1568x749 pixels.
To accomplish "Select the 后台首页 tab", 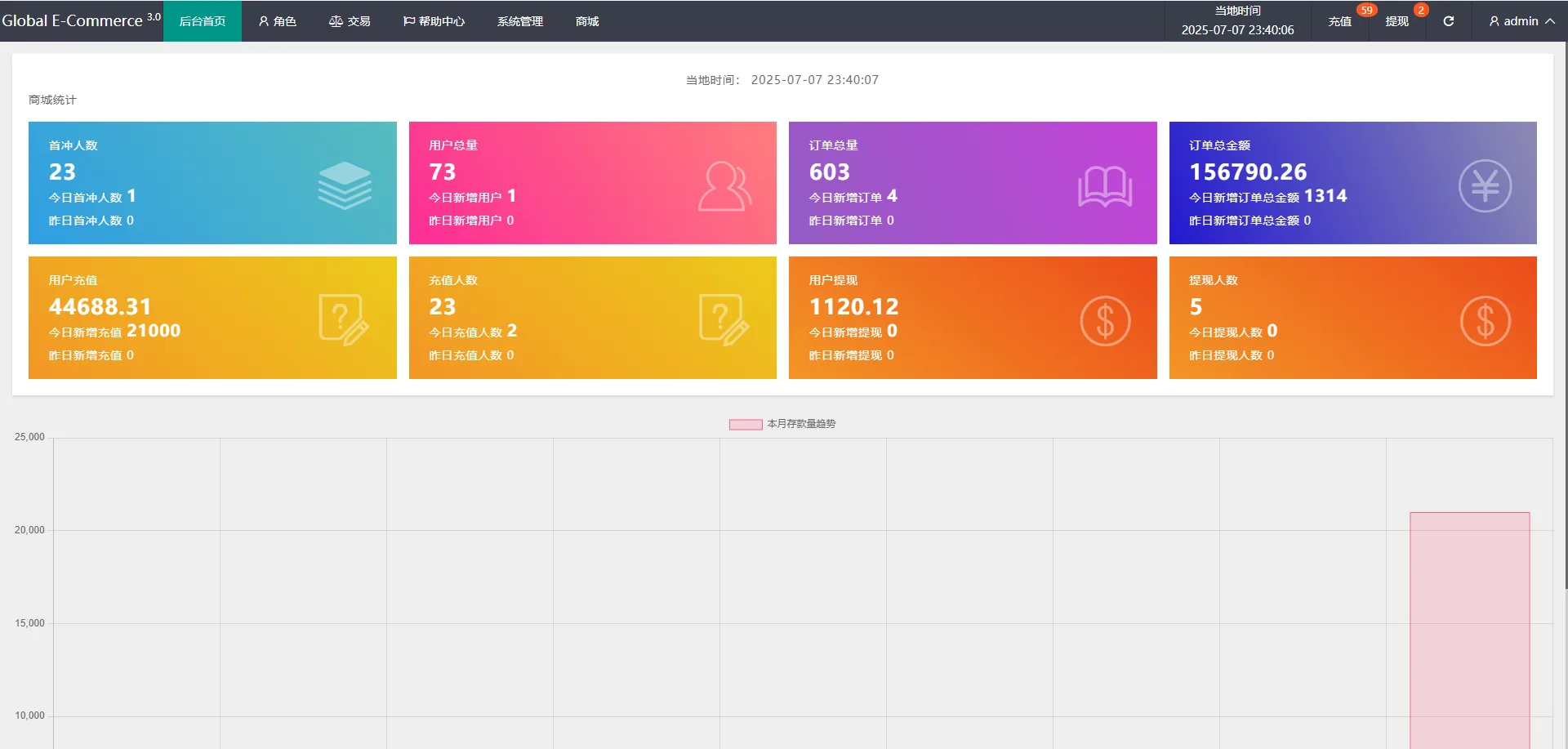I will coord(203,21).
